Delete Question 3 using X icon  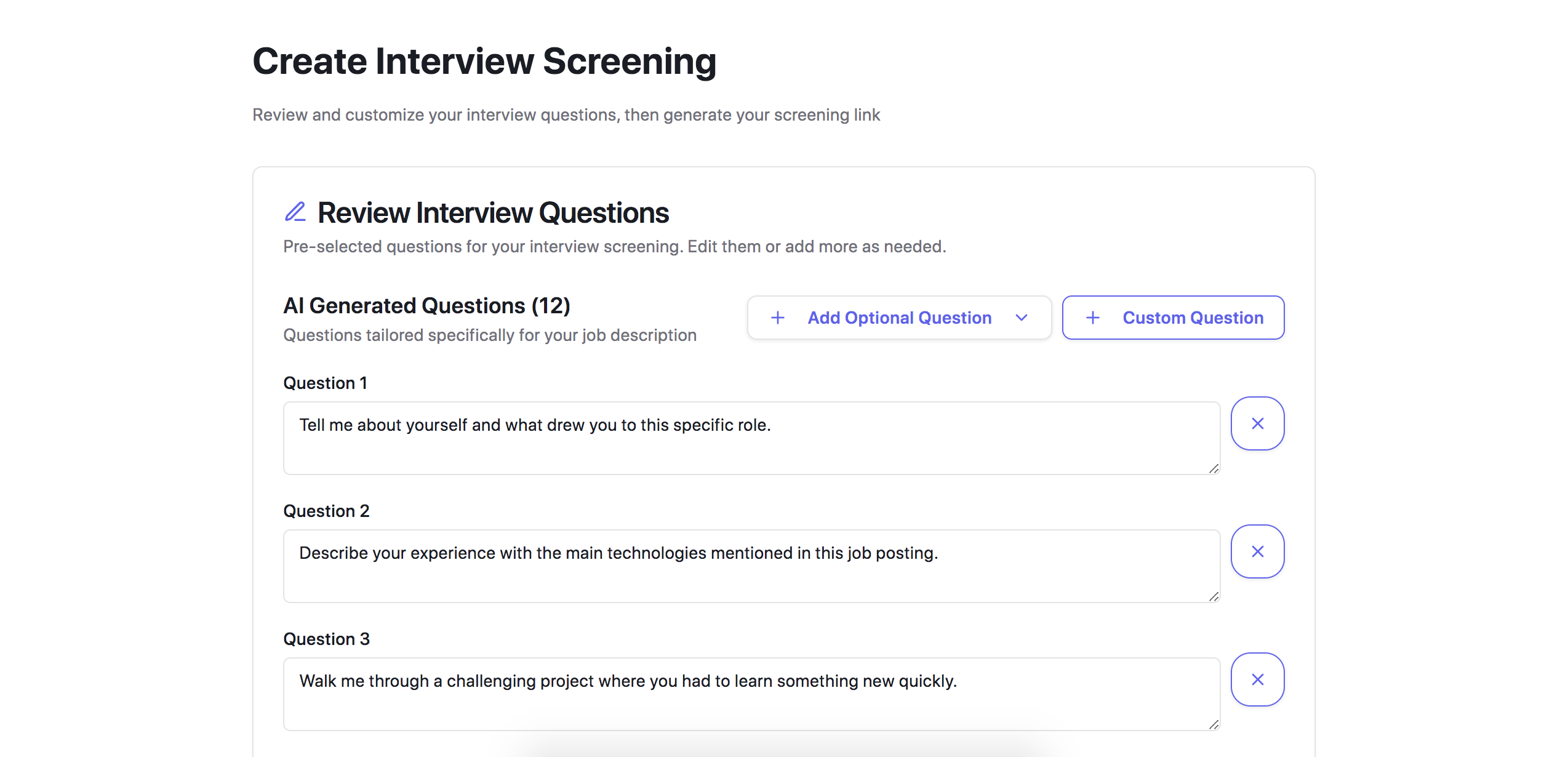click(x=1257, y=679)
